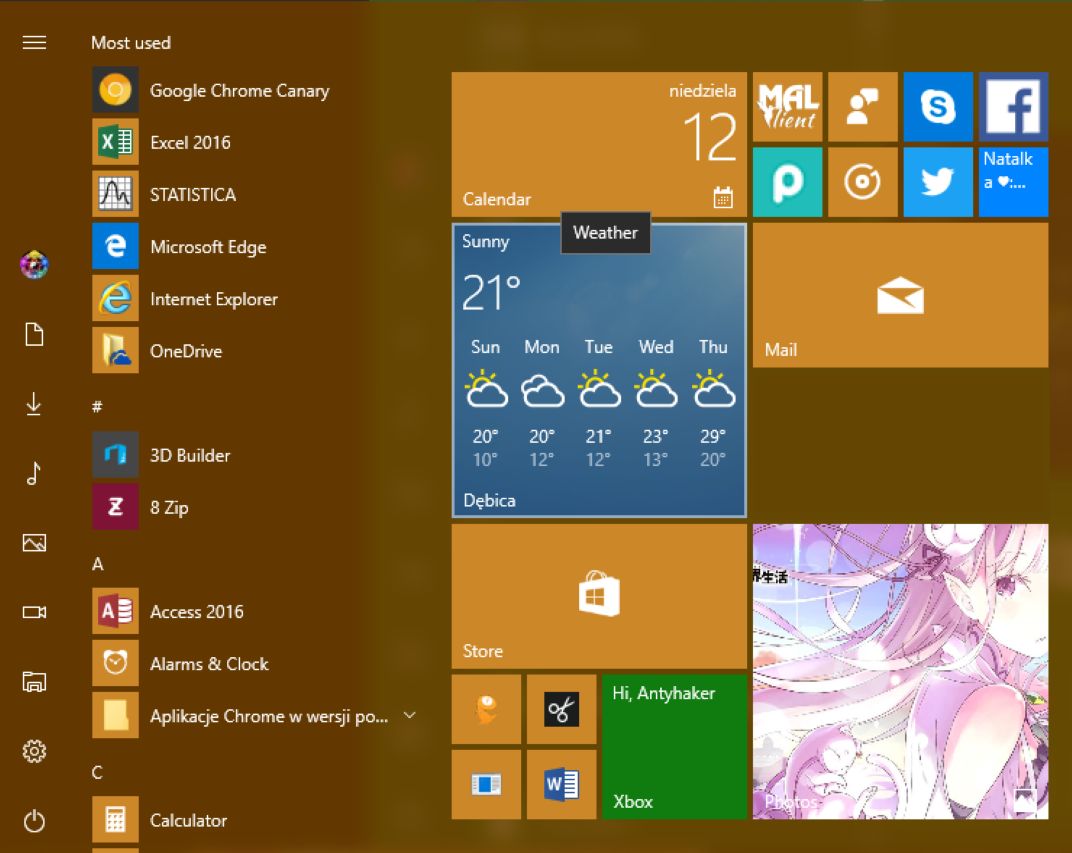The width and height of the screenshot is (1072, 853).
Task: Open Alarms & Clock
Action: [x=181, y=663]
